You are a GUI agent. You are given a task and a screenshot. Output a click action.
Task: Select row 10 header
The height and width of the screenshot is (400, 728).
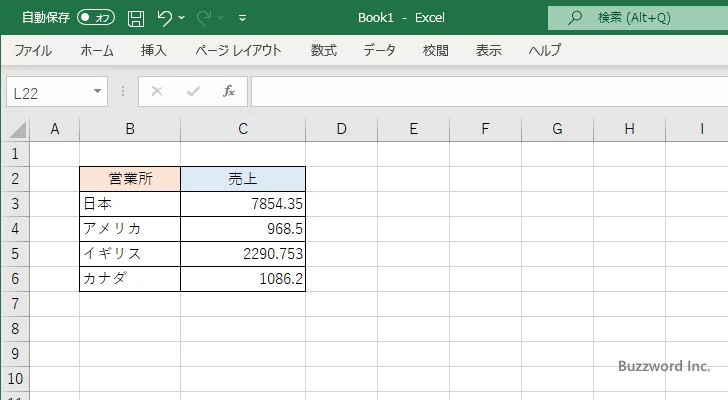pyautogui.click(x=15, y=379)
